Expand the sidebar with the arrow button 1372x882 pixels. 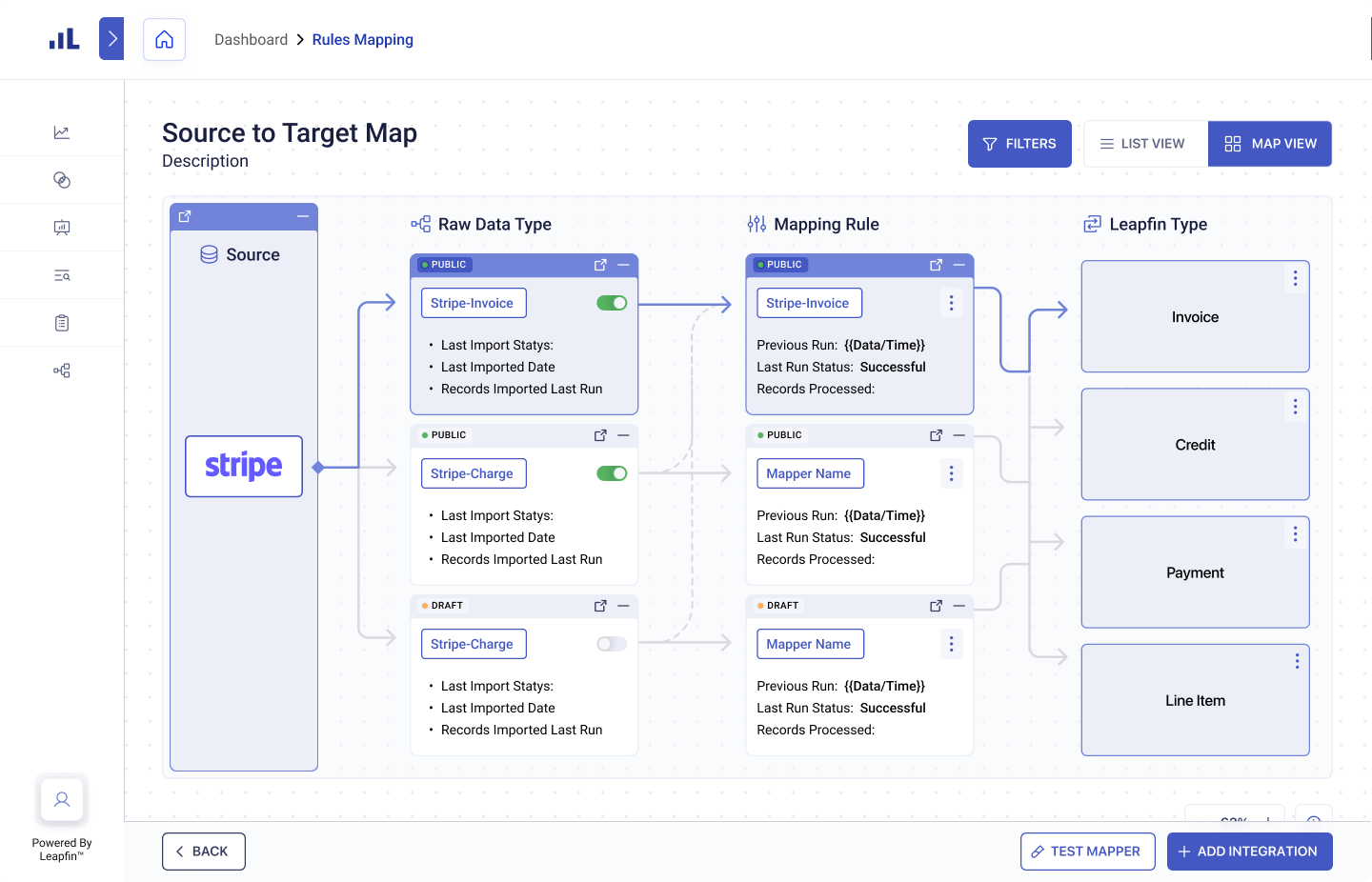pyautogui.click(x=111, y=39)
